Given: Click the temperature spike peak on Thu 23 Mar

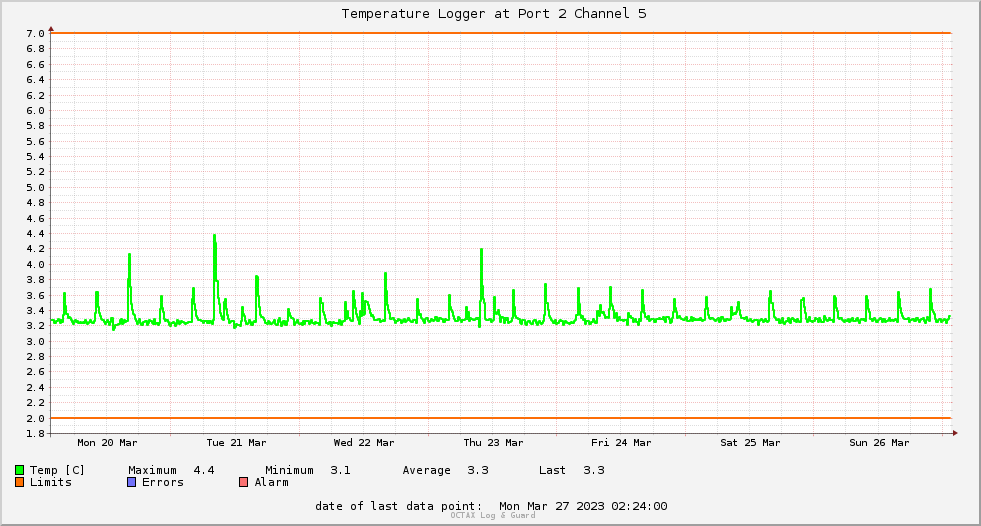Looking at the screenshot, I should click(481, 250).
